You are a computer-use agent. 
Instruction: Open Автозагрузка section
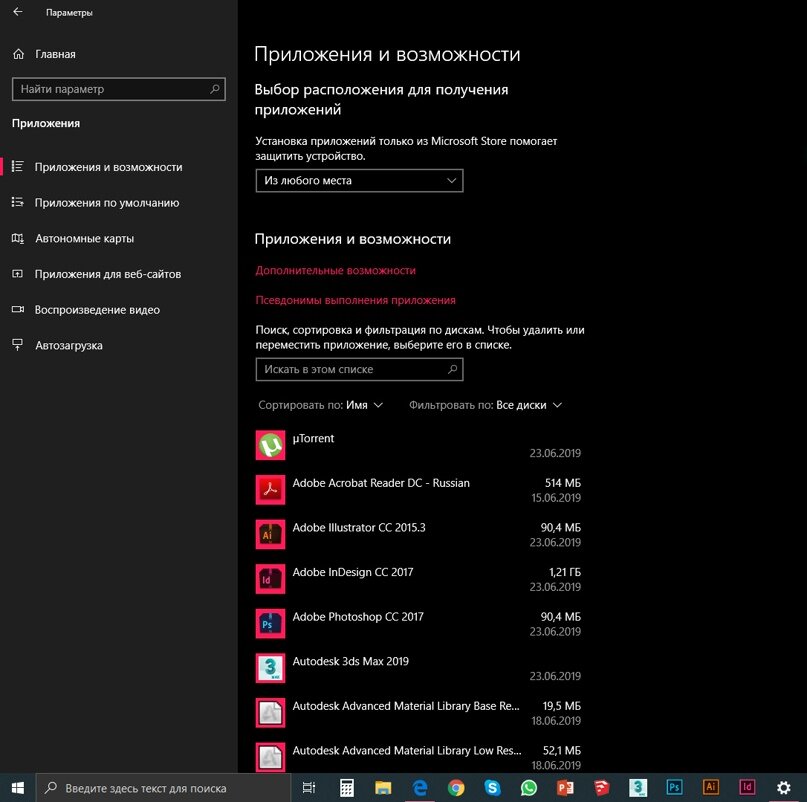68,345
